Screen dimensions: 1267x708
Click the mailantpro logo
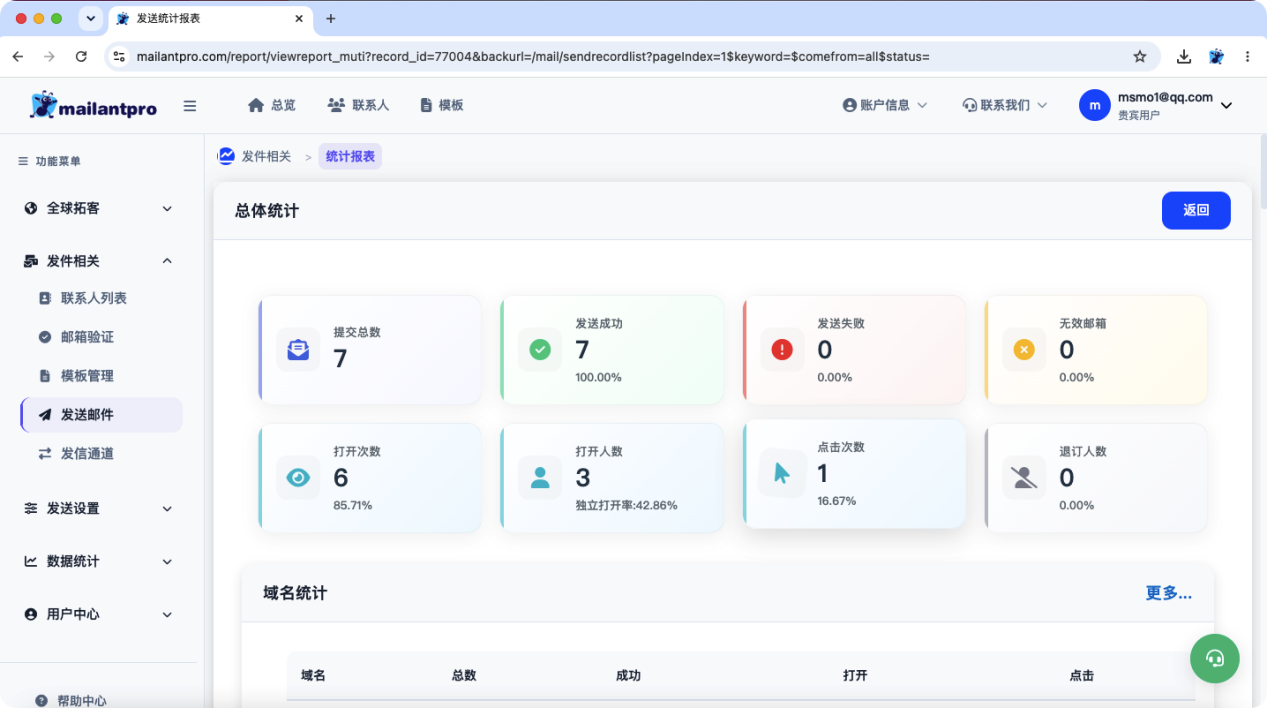tap(93, 105)
